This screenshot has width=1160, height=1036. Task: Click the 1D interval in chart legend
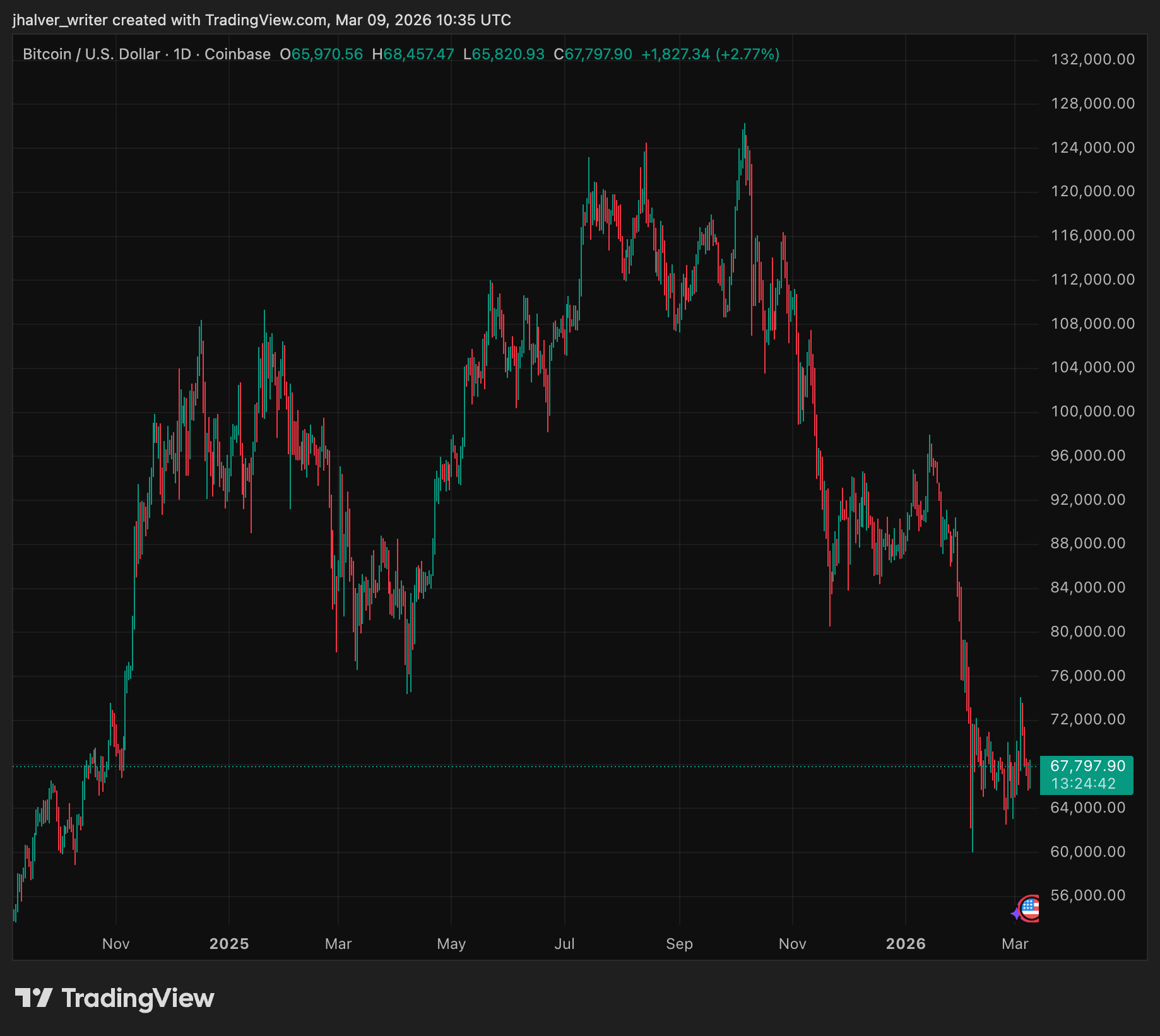coord(182,54)
